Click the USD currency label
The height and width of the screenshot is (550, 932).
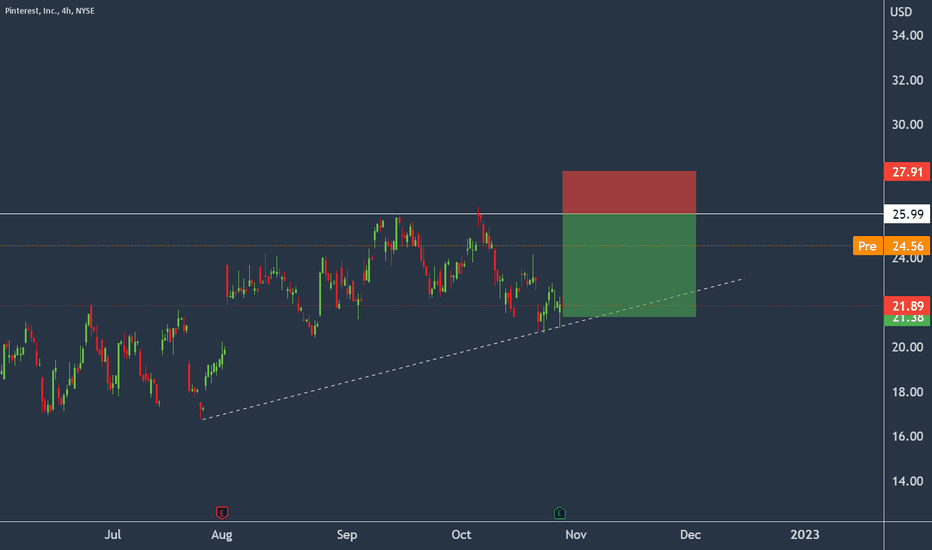click(901, 12)
